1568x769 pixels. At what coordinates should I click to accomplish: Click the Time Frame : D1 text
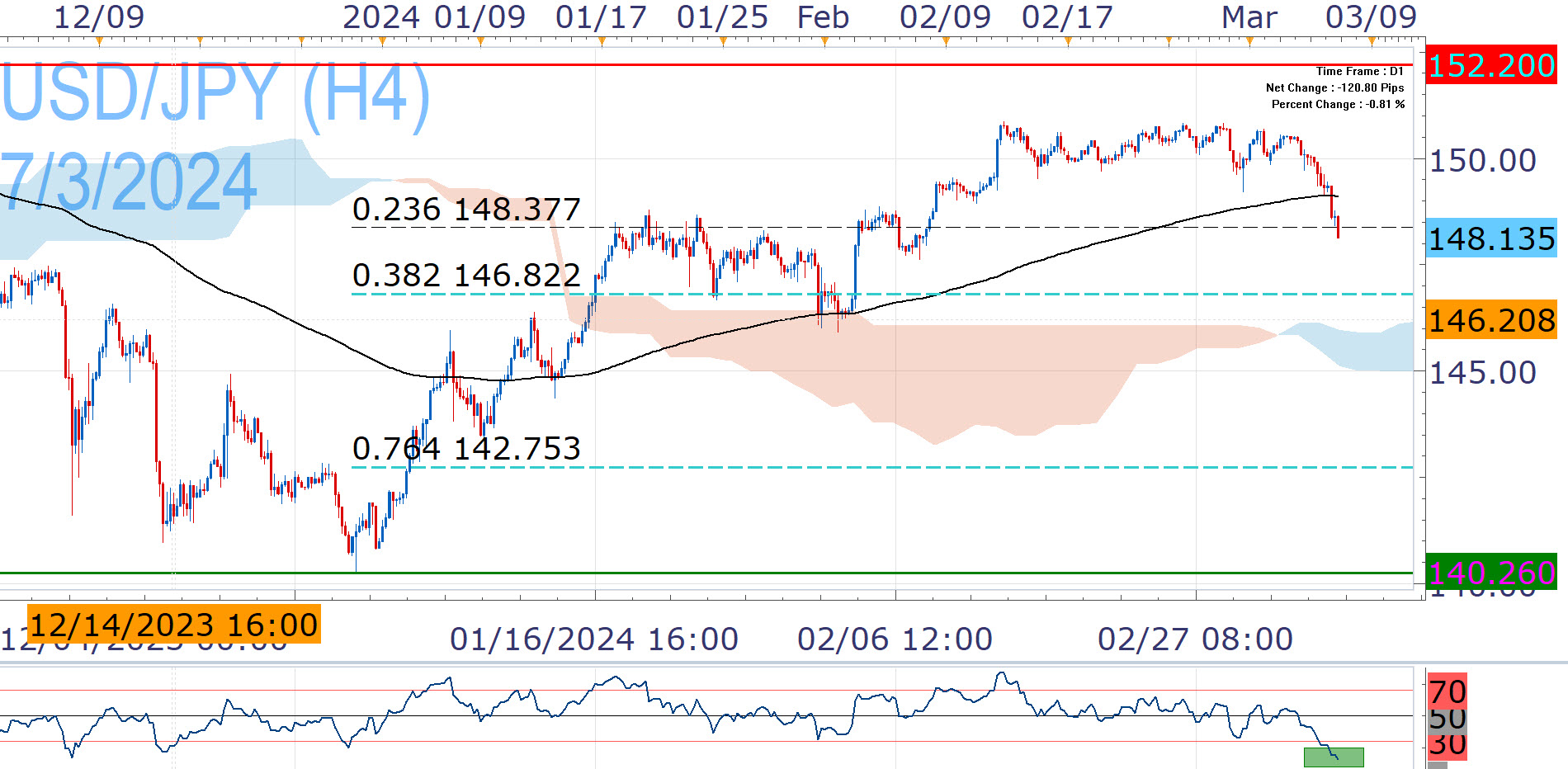pos(1359,72)
